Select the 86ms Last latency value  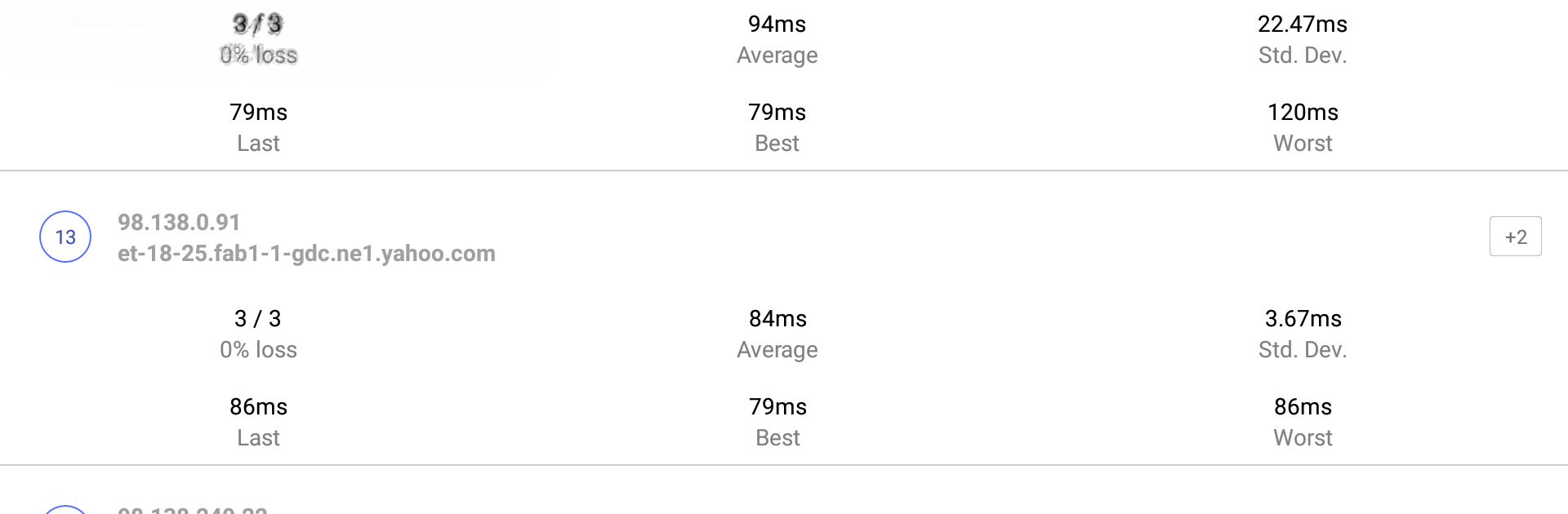tap(258, 406)
